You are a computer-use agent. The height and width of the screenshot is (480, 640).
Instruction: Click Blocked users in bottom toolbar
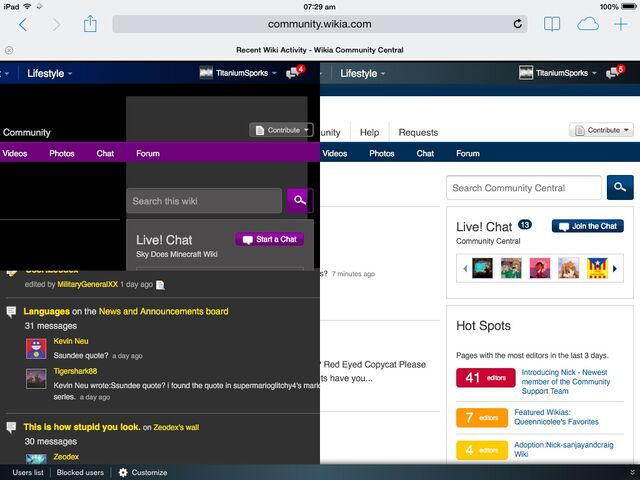80,472
